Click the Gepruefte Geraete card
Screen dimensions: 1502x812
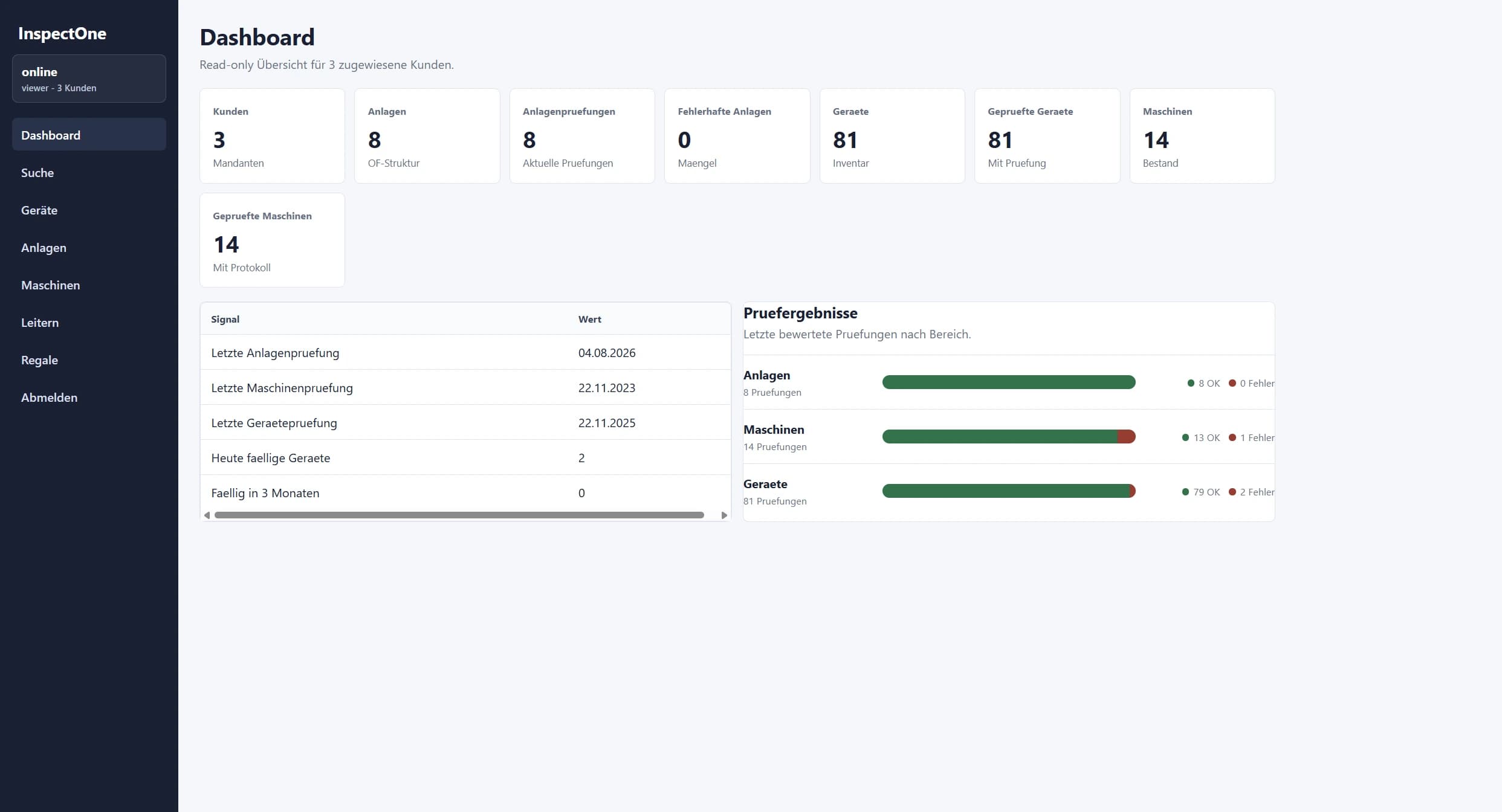(1047, 136)
